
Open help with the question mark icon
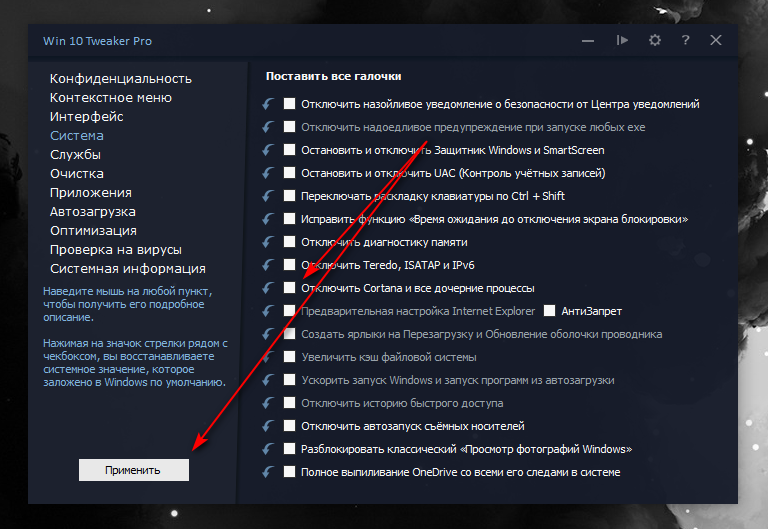(x=686, y=40)
